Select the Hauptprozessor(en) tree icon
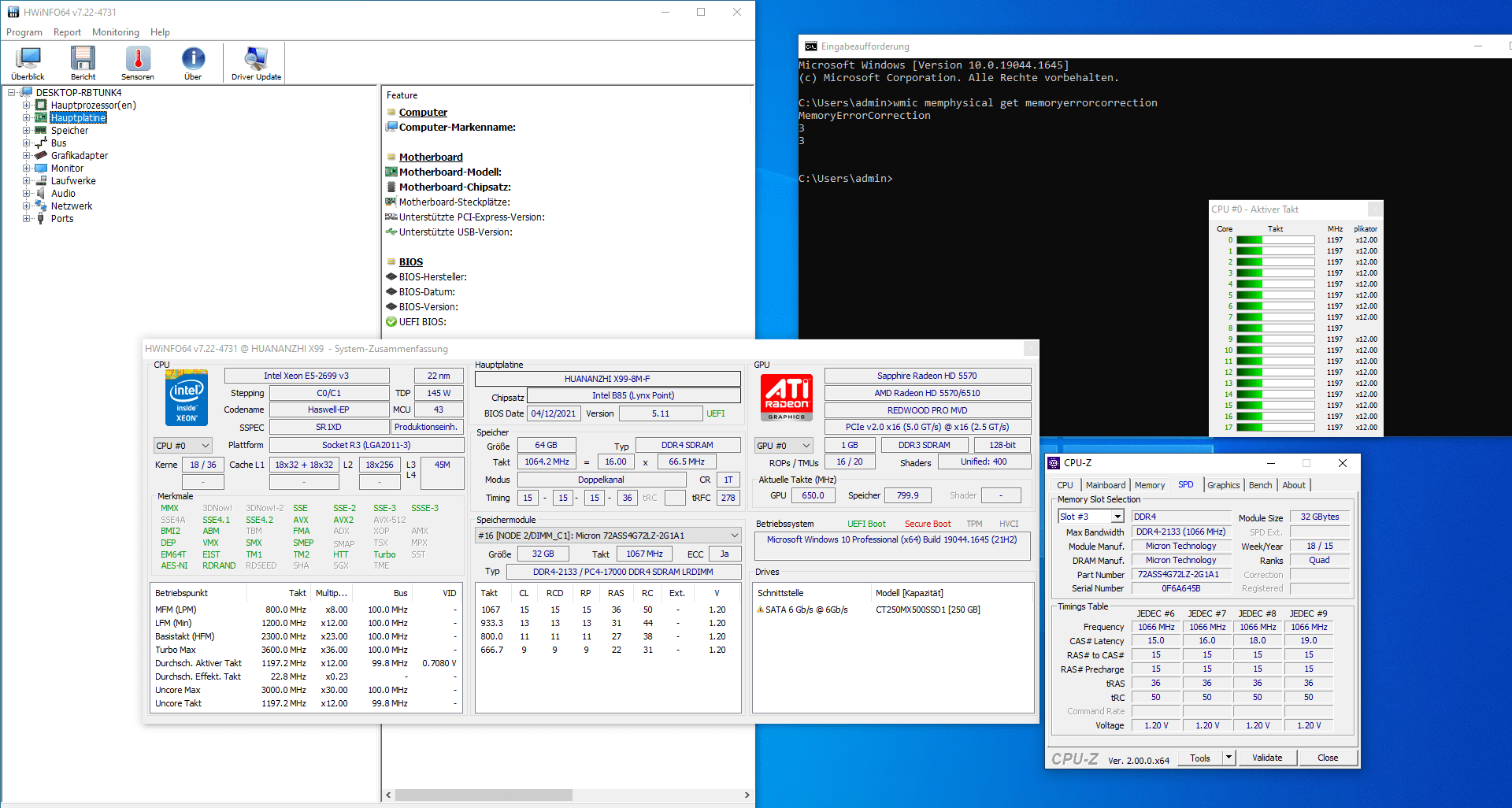1512x808 pixels. coord(41,105)
